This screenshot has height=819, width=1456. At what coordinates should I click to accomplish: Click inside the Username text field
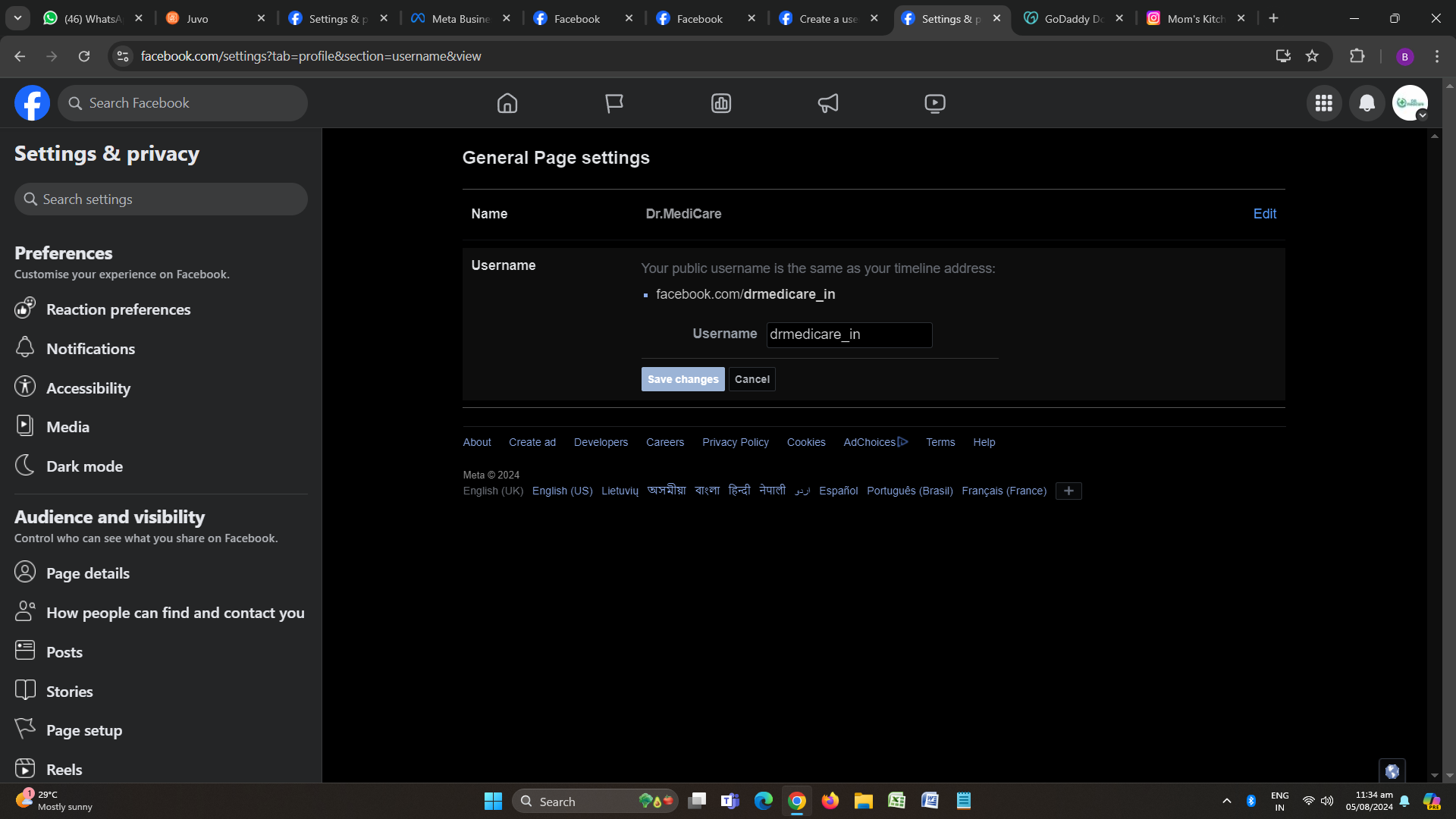(x=849, y=334)
